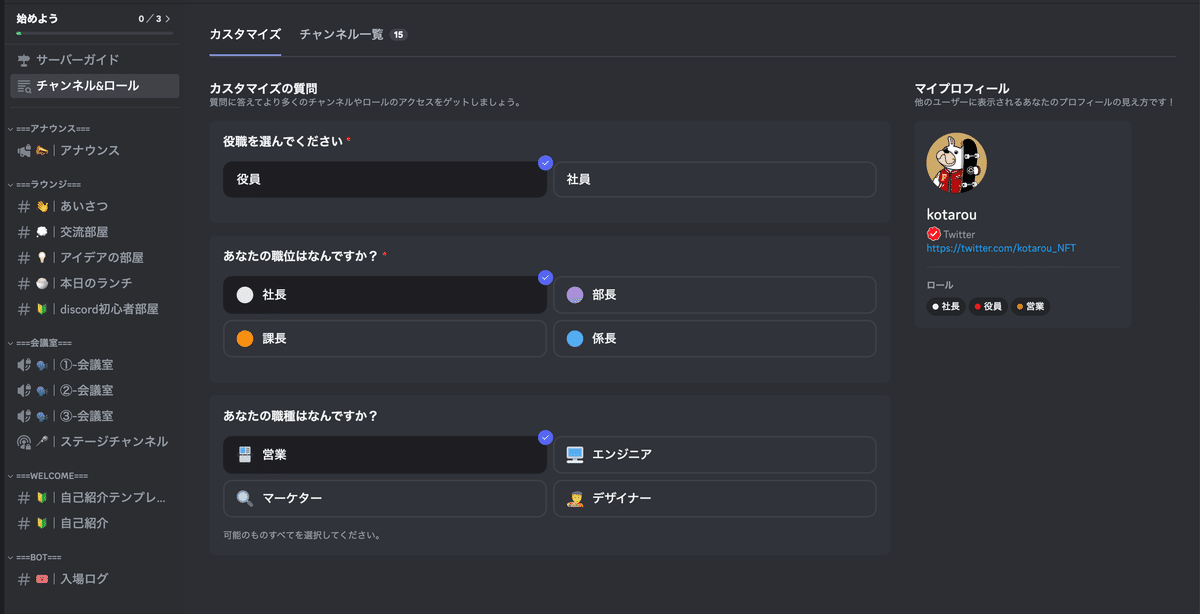Image resolution: width=1200 pixels, height=614 pixels.
Task: Select the 部長 position option
Action: coord(715,295)
